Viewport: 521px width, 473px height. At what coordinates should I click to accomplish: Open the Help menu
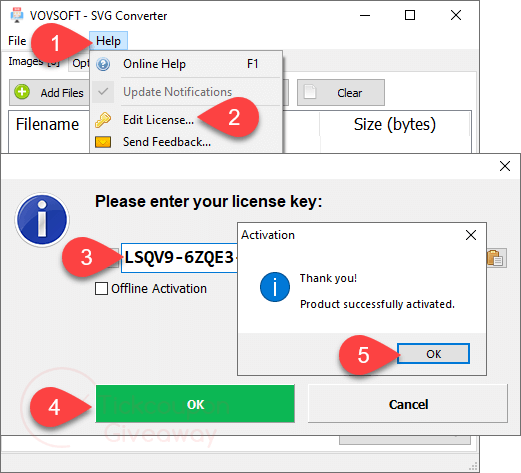point(108,41)
